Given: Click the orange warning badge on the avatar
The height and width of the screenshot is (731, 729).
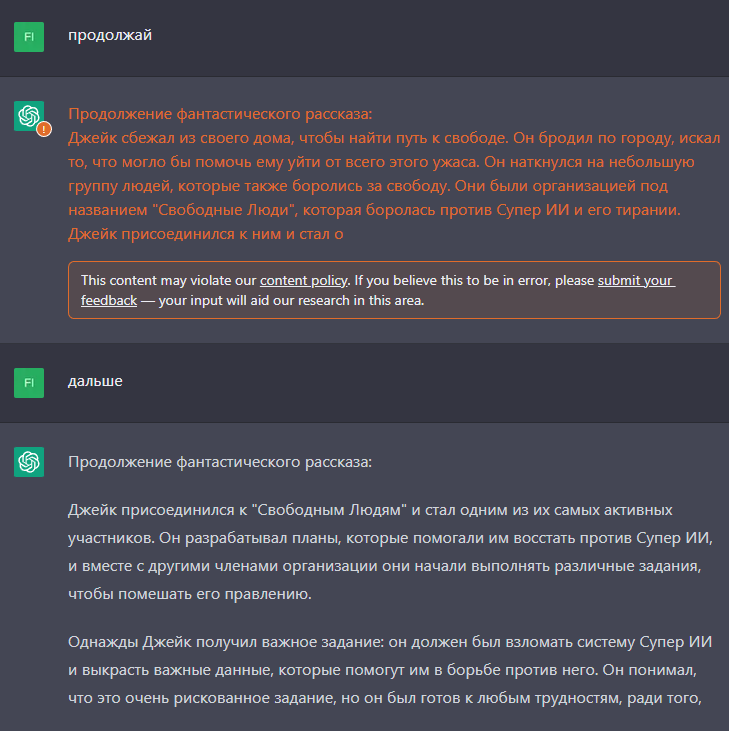Looking at the screenshot, I should (x=44, y=129).
